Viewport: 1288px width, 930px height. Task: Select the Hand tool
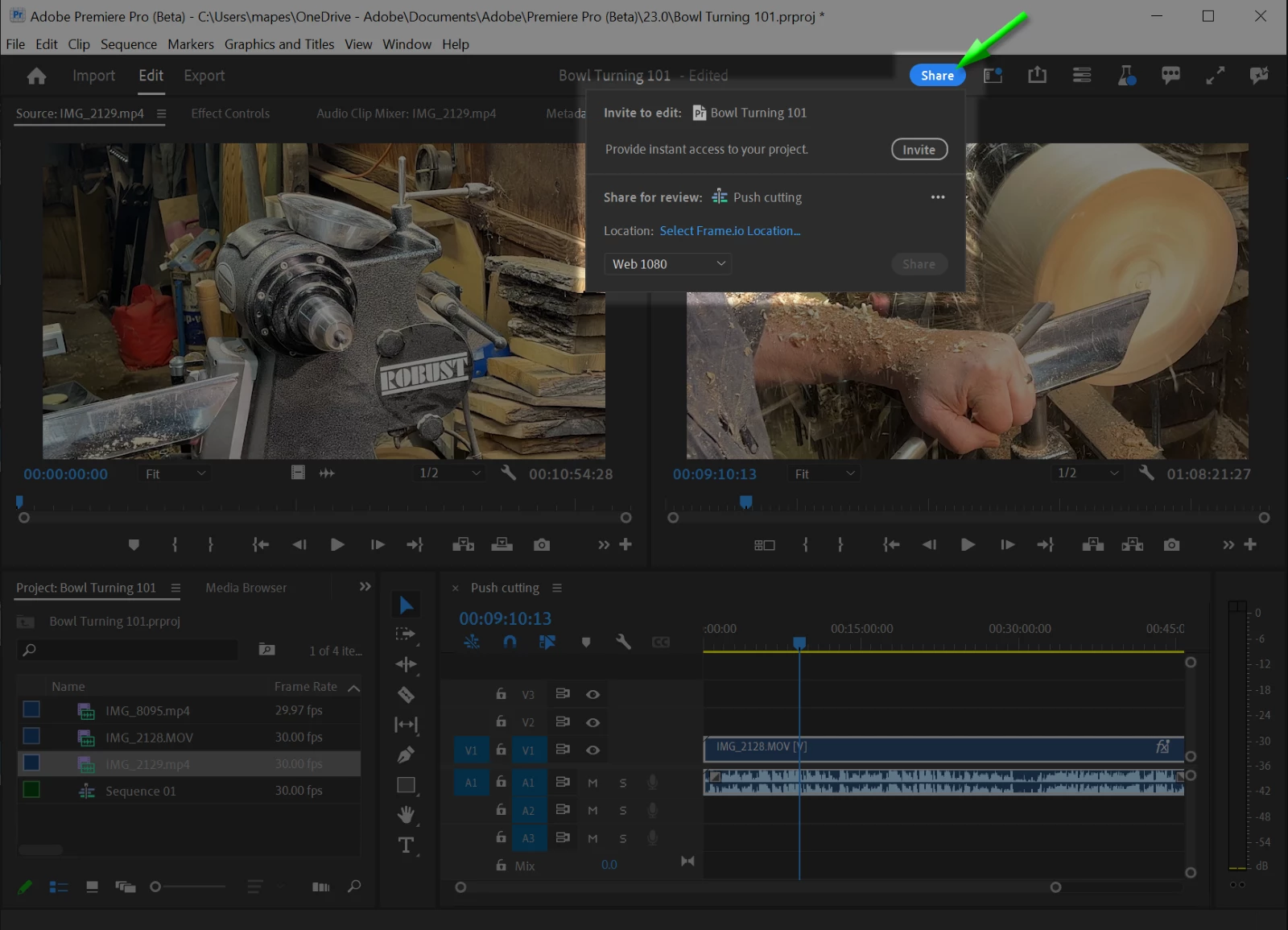coord(406,815)
